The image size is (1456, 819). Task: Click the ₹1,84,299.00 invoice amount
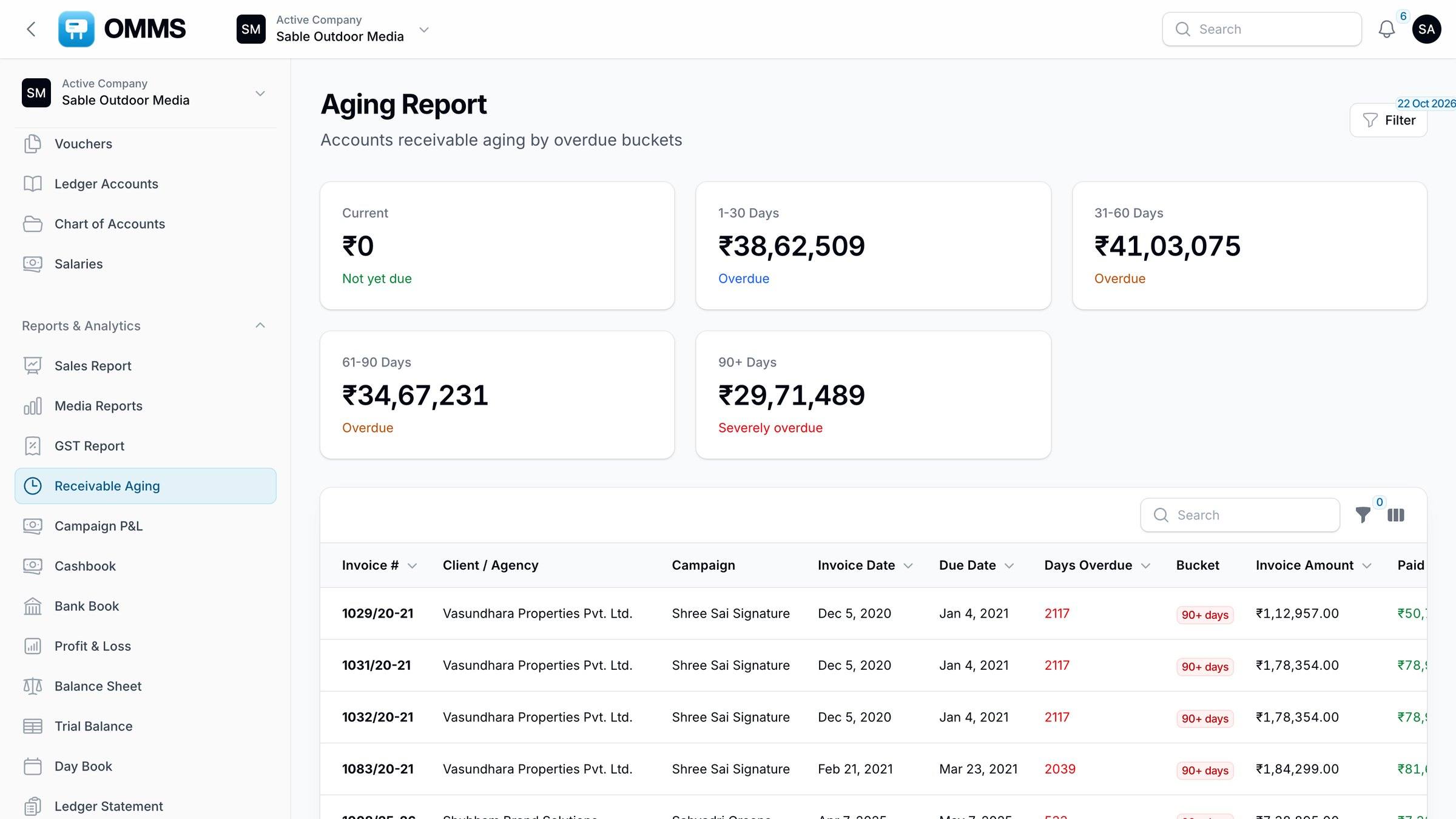[x=1297, y=769]
